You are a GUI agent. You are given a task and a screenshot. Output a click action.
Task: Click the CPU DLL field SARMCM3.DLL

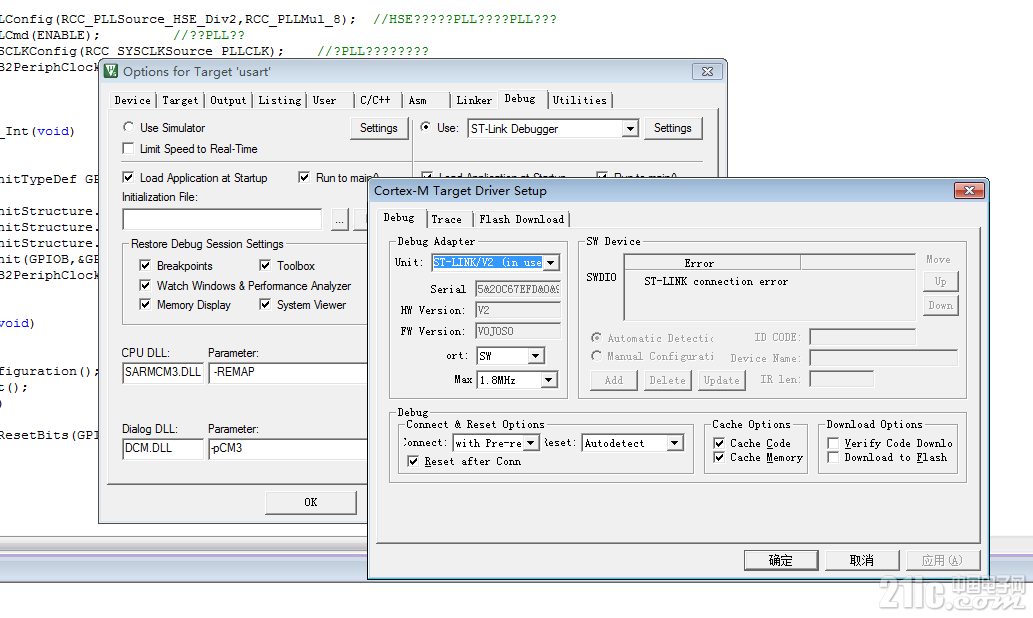[x=163, y=372]
